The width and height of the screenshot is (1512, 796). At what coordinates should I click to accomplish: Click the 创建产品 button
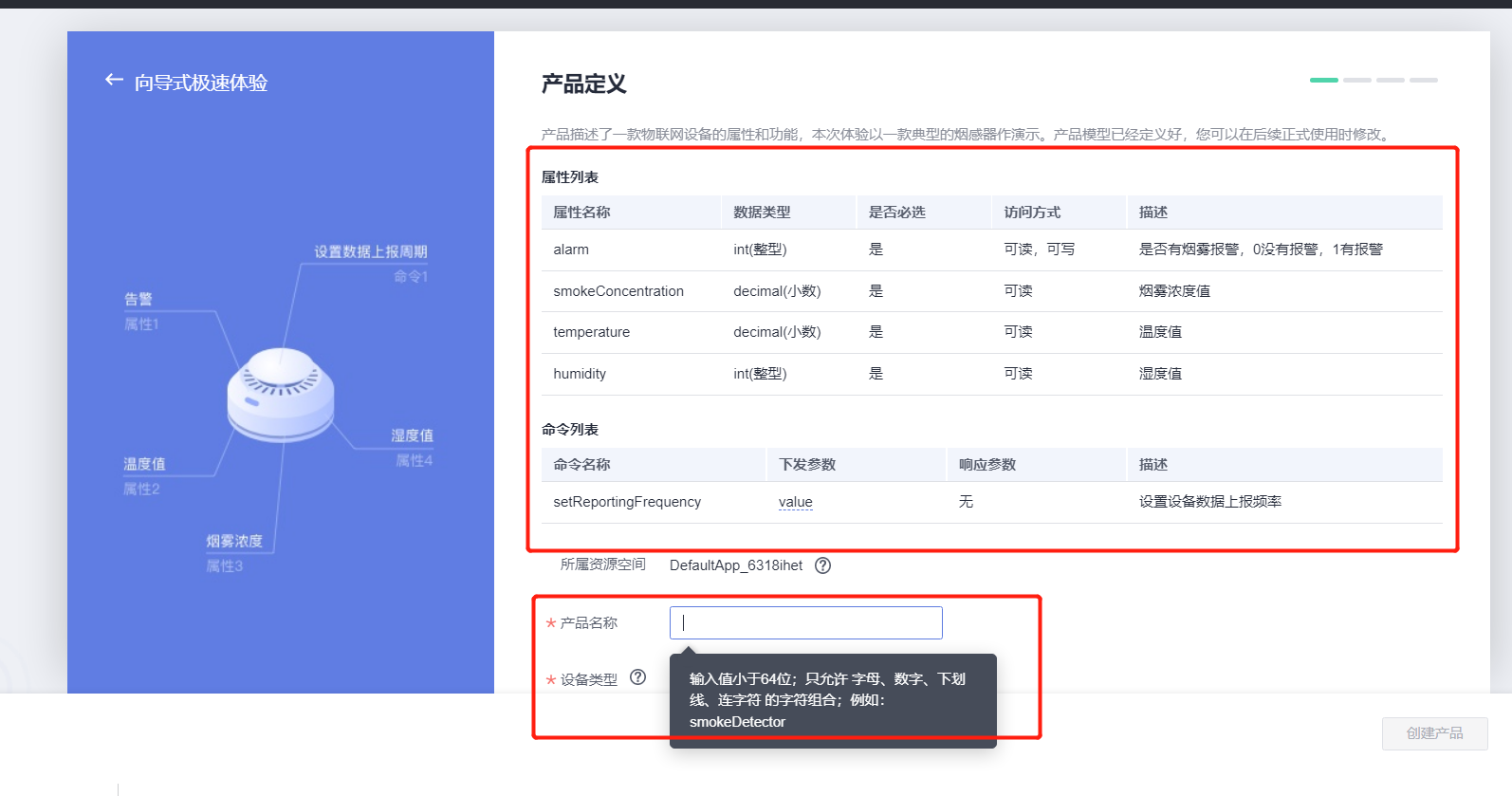pos(1434,733)
